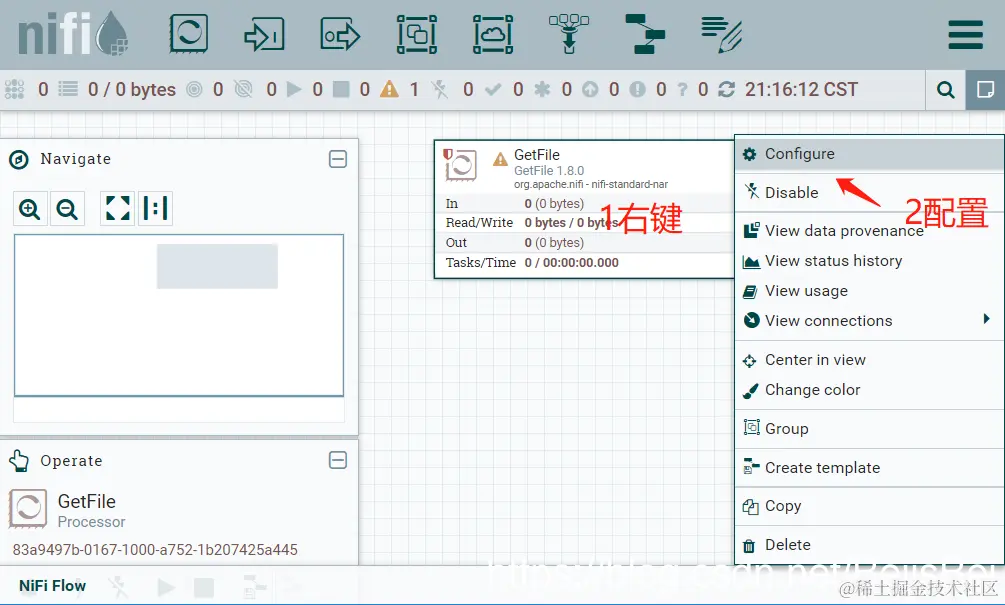
Task: Choose Disable from the context menu
Action: click(869, 192)
